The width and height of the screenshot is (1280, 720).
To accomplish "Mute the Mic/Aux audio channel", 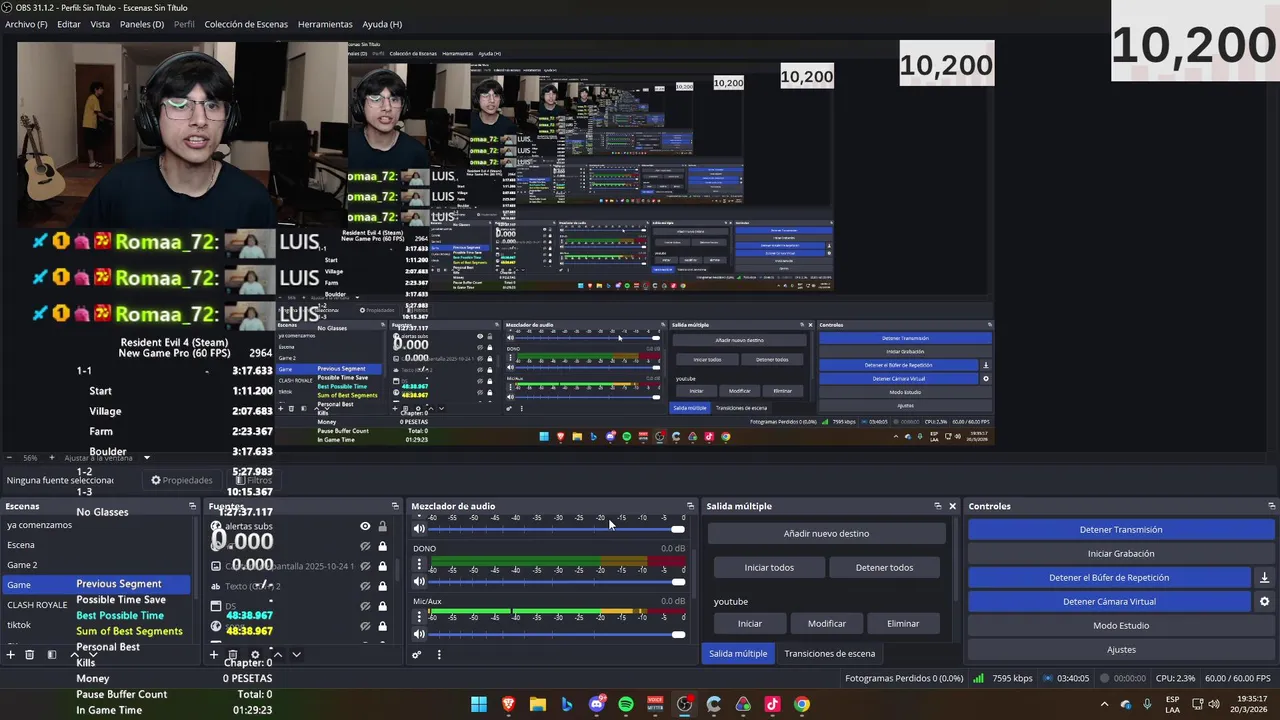I will coord(419,634).
